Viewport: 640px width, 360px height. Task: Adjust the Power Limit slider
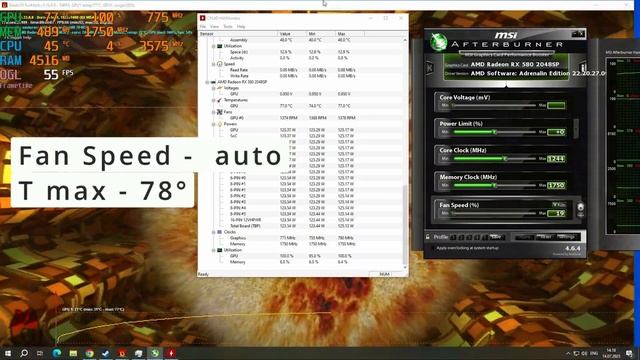[x=495, y=132]
